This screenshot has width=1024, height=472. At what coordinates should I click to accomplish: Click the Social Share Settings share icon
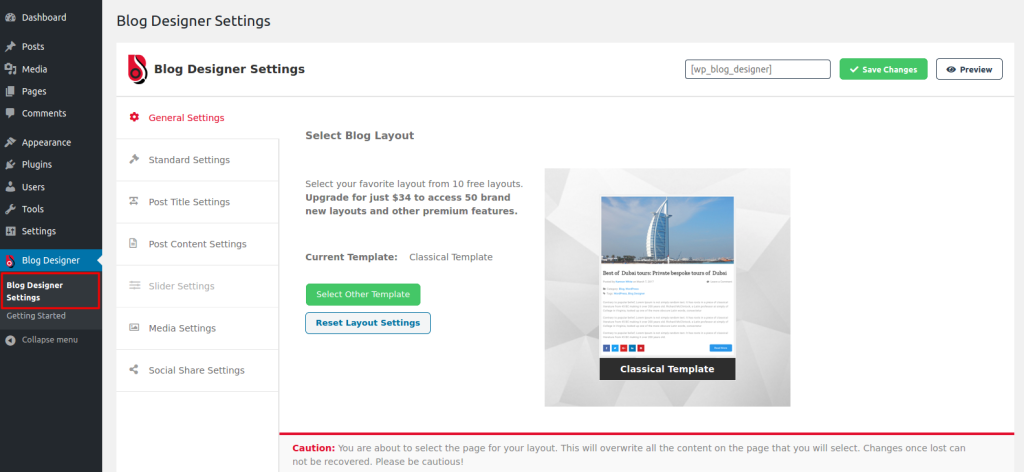(134, 370)
